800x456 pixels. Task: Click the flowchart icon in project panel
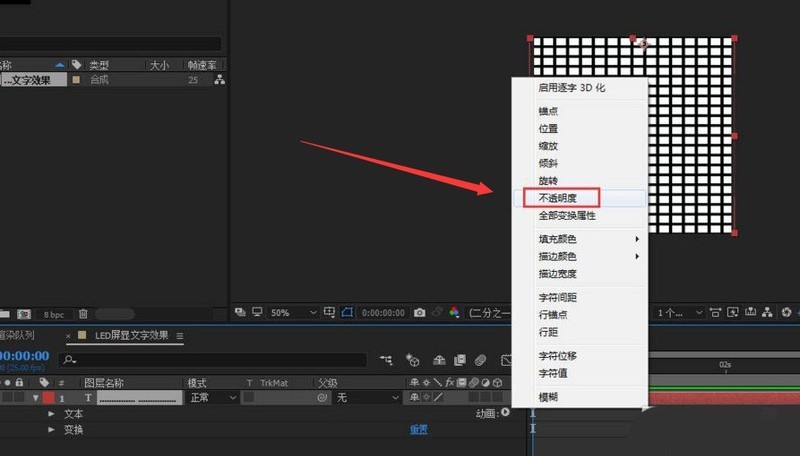coord(219,80)
